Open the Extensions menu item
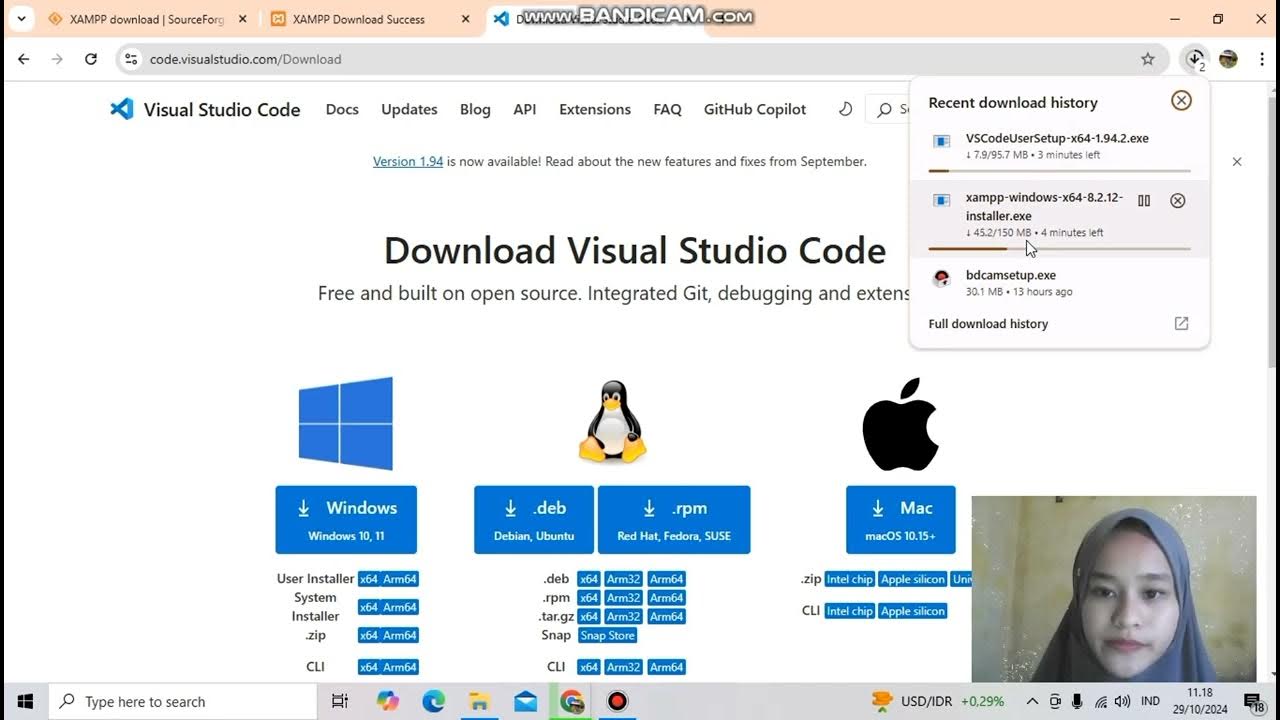This screenshot has width=1280, height=720. (595, 109)
